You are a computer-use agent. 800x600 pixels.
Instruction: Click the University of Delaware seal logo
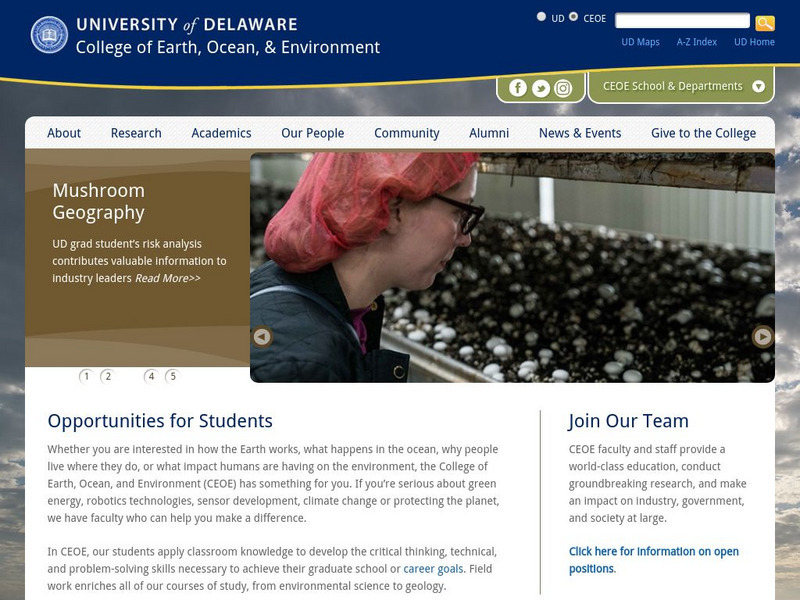point(49,35)
